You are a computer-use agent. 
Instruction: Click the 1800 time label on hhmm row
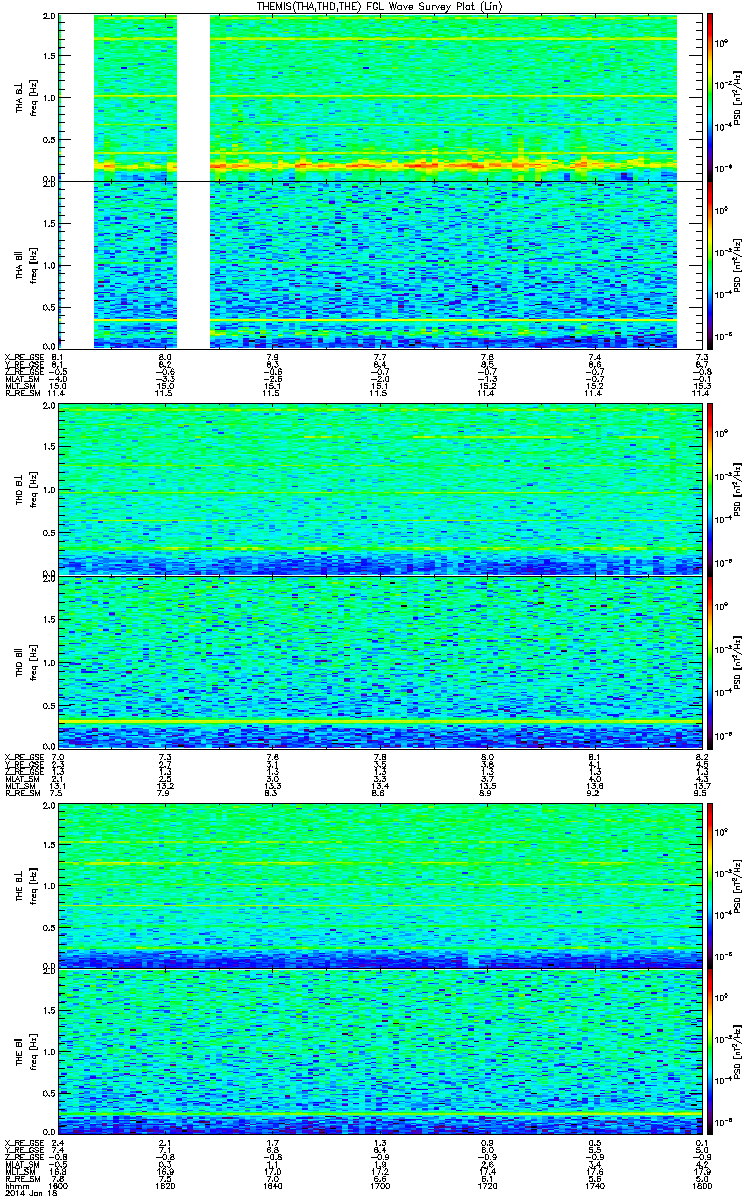point(700,1186)
